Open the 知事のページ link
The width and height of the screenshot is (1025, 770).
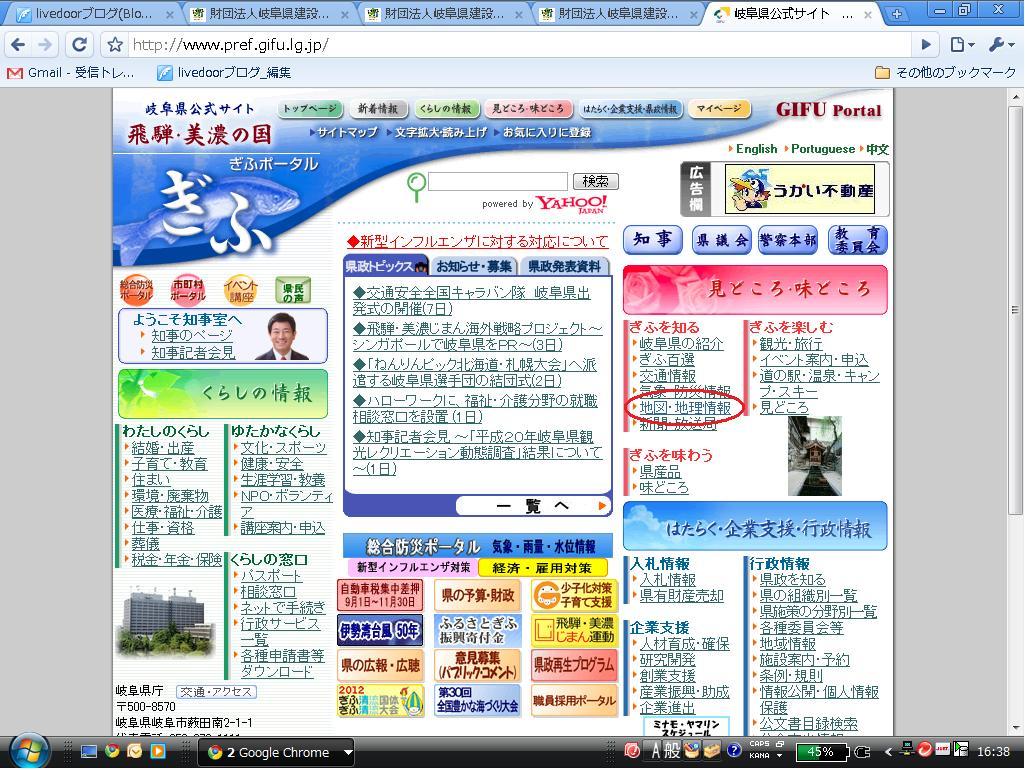point(192,335)
